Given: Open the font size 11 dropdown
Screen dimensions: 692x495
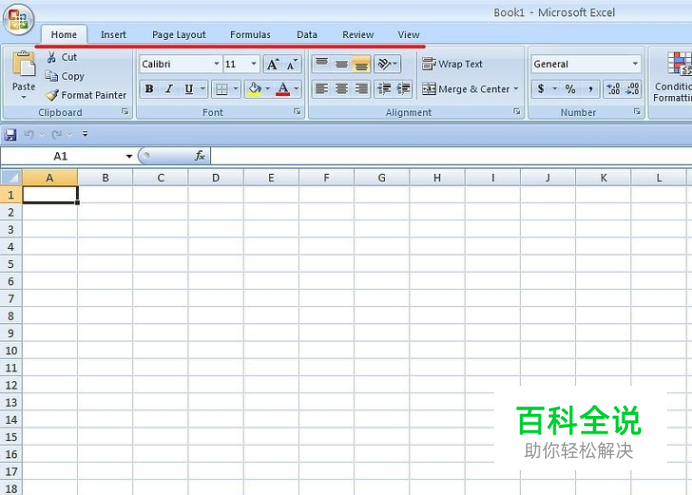Looking at the screenshot, I should coord(254,64).
